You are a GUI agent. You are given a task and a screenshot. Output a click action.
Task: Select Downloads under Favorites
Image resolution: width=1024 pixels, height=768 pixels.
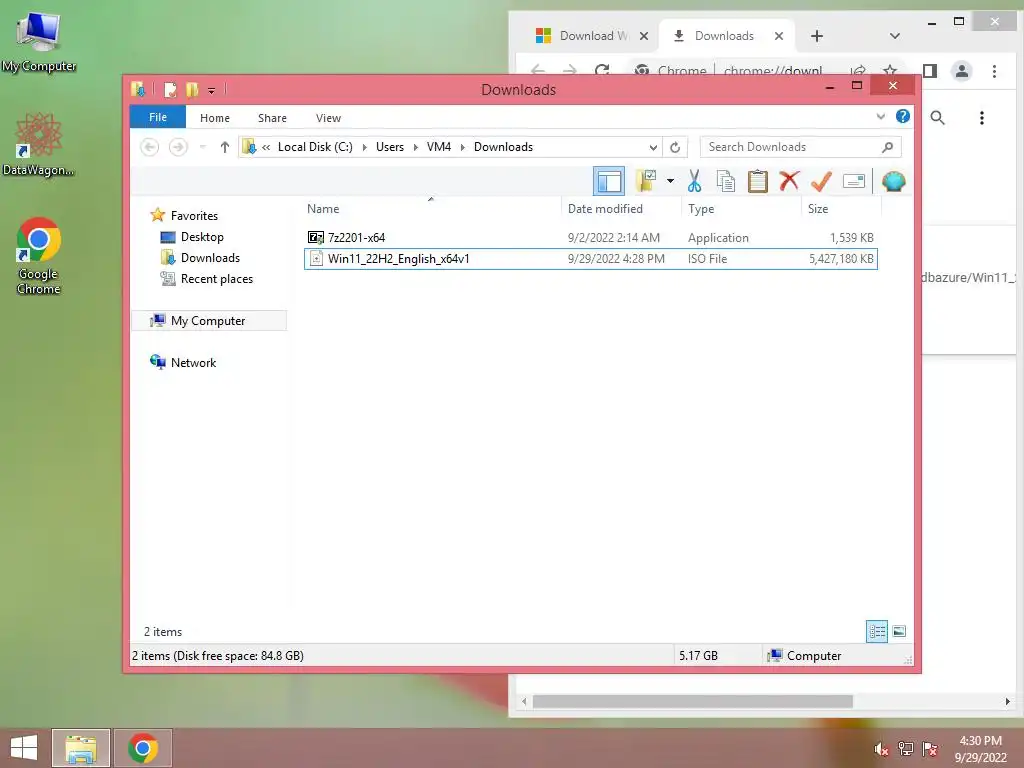click(x=210, y=257)
